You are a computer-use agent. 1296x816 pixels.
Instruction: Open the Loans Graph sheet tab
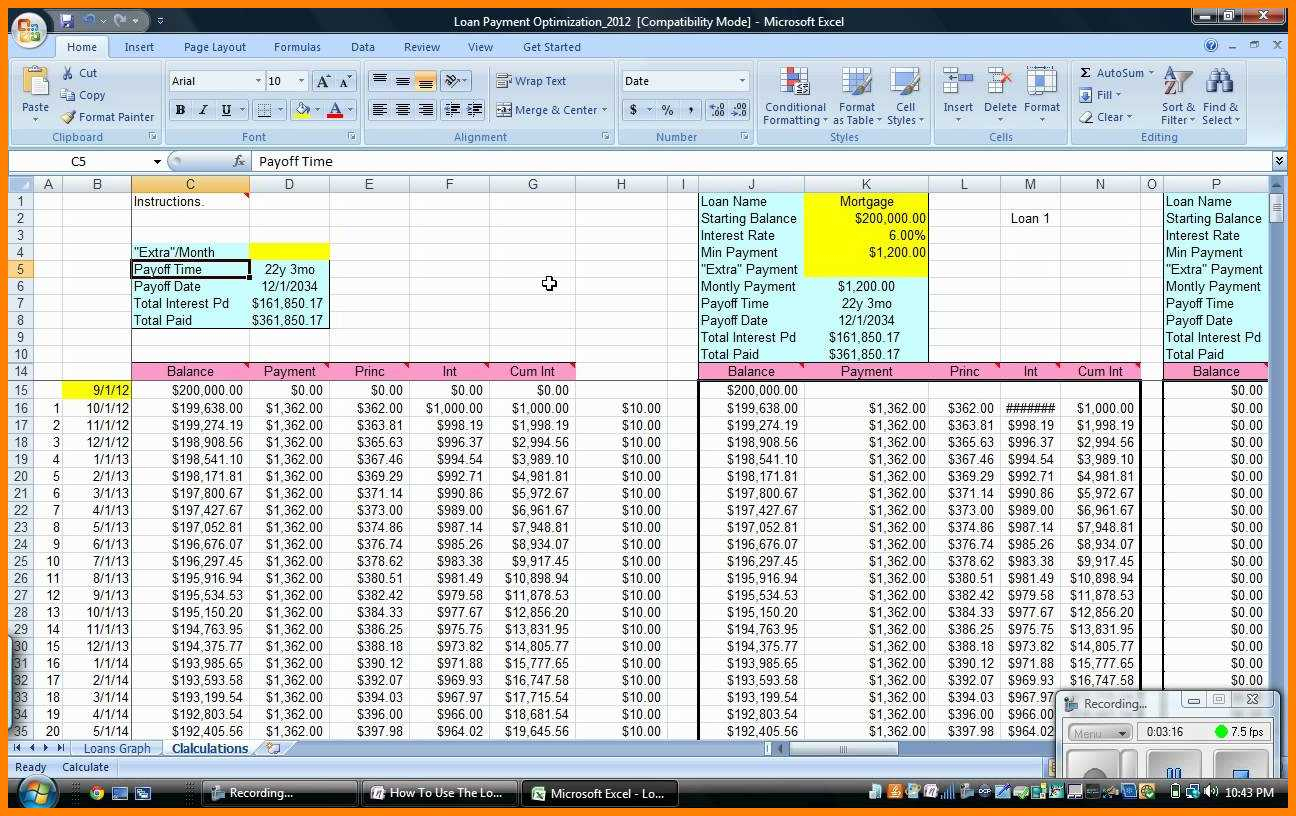tap(117, 748)
